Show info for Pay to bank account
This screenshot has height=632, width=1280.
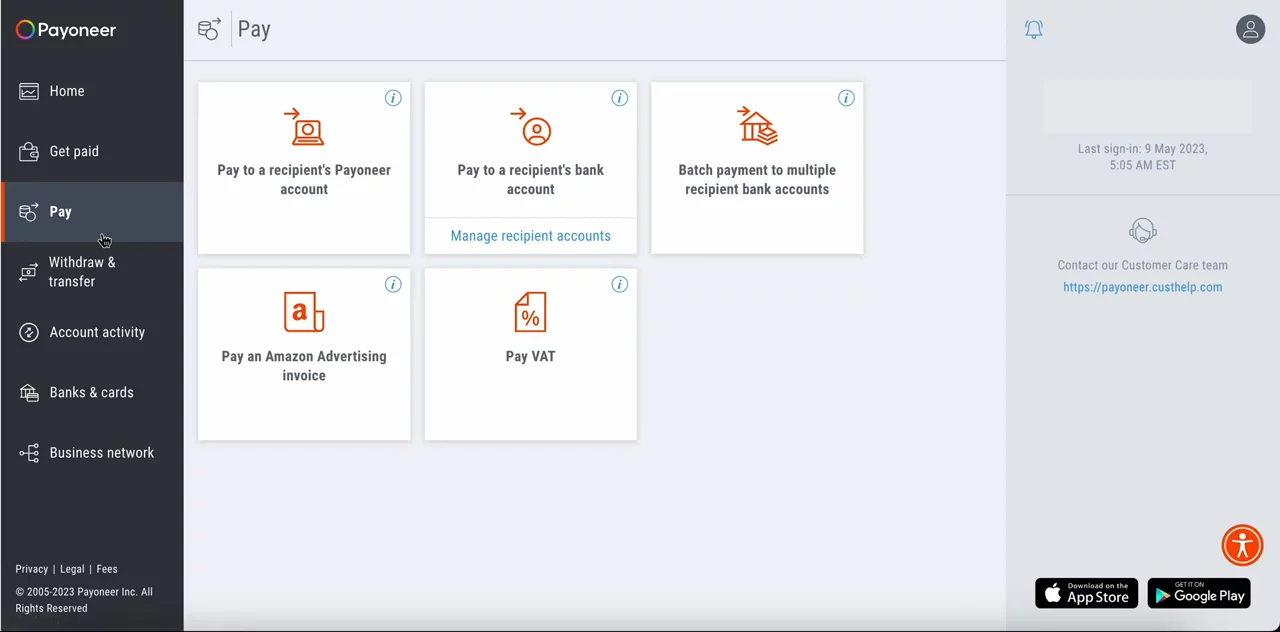point(619,98)
